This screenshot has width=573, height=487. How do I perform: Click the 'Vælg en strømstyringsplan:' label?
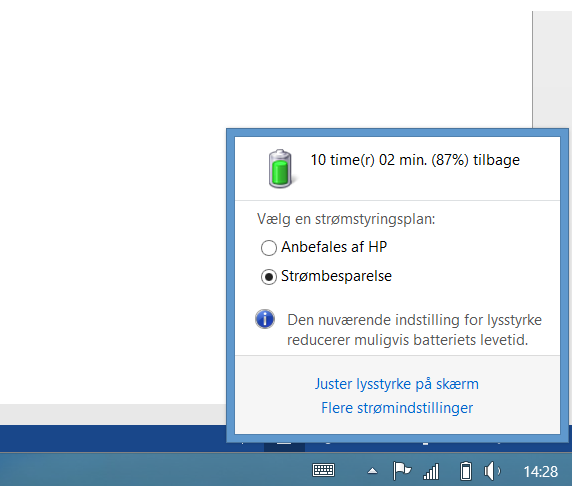[346, 219]
